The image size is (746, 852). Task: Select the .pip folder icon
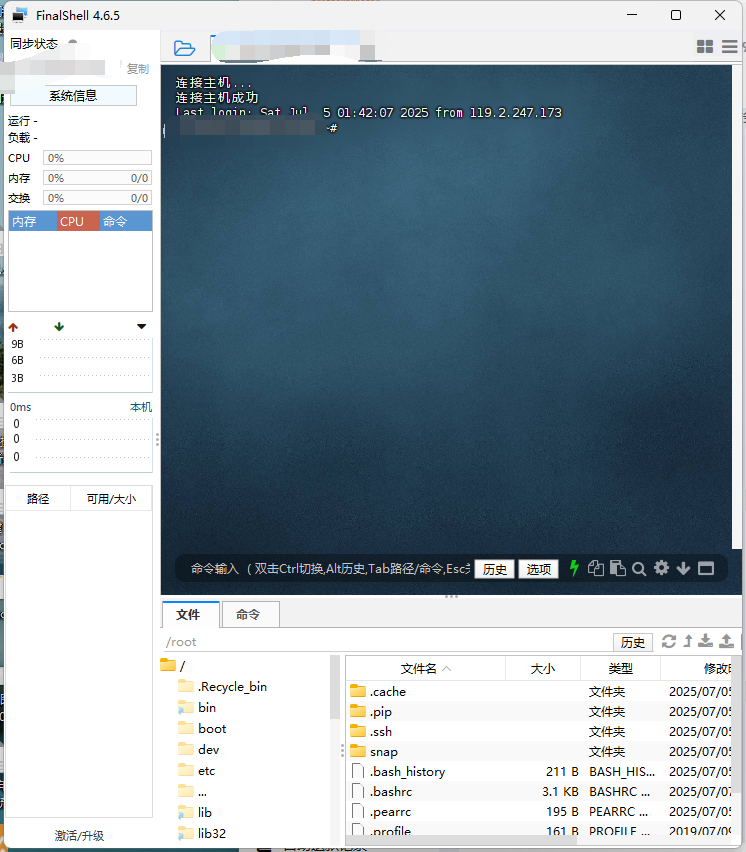point(358,711)
